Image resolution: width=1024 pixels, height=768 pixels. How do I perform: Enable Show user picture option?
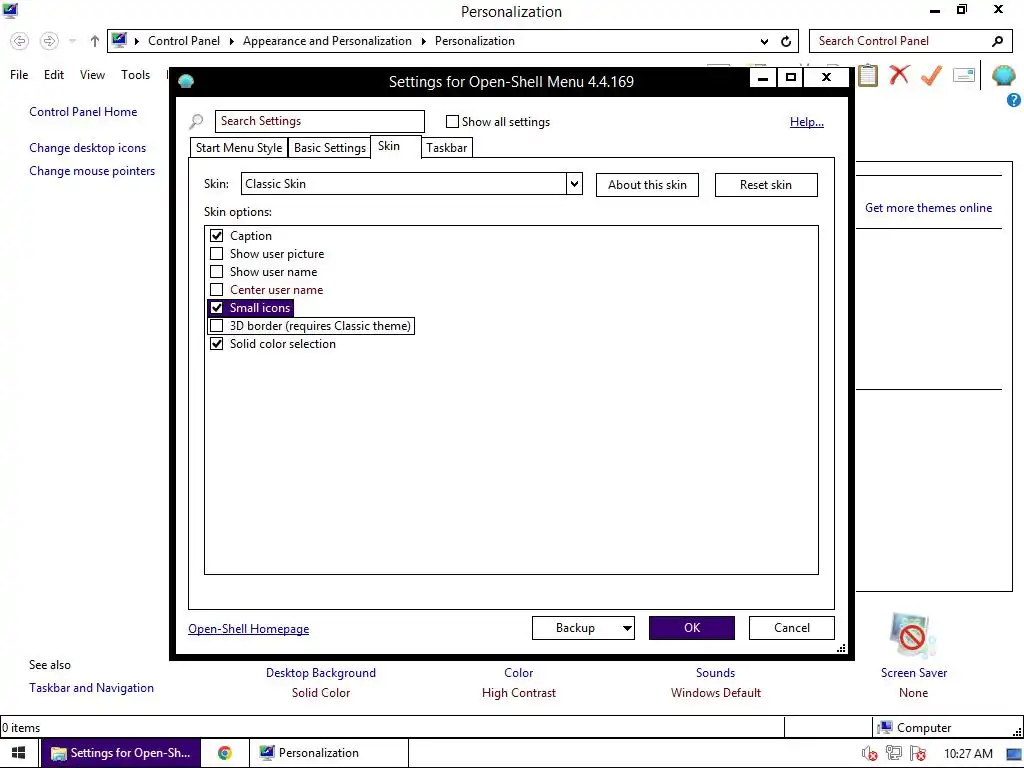coord(217,253)
